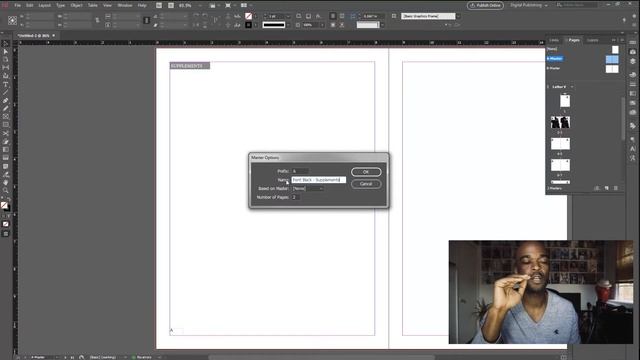
Task: Open the Layout menu
Action: pyautogui.click(x=44, y=5)
